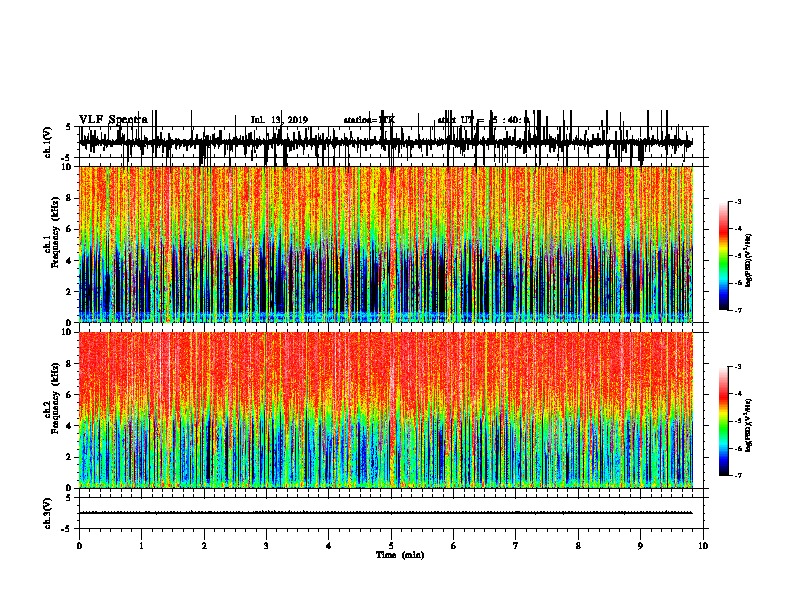The height and width of the screenshot is (612, 792).
Task: Click the ch.1 spectrogram panel
Action: pos(386,244)
